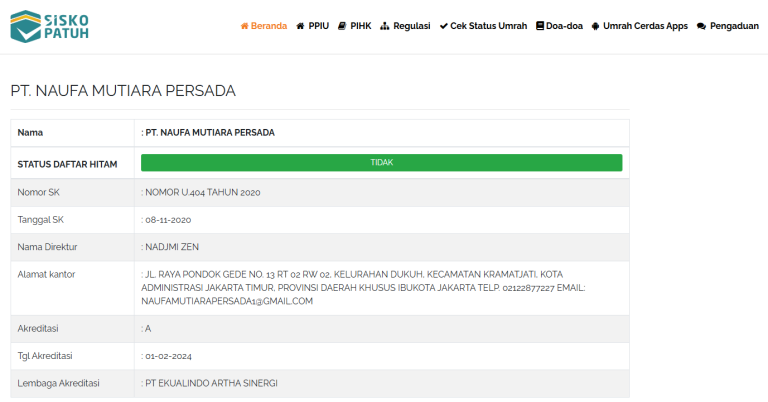Click the Android icon beside Umrah Cerdas Apps
This screenshot has width=768, height=402.
pos(596,26)
